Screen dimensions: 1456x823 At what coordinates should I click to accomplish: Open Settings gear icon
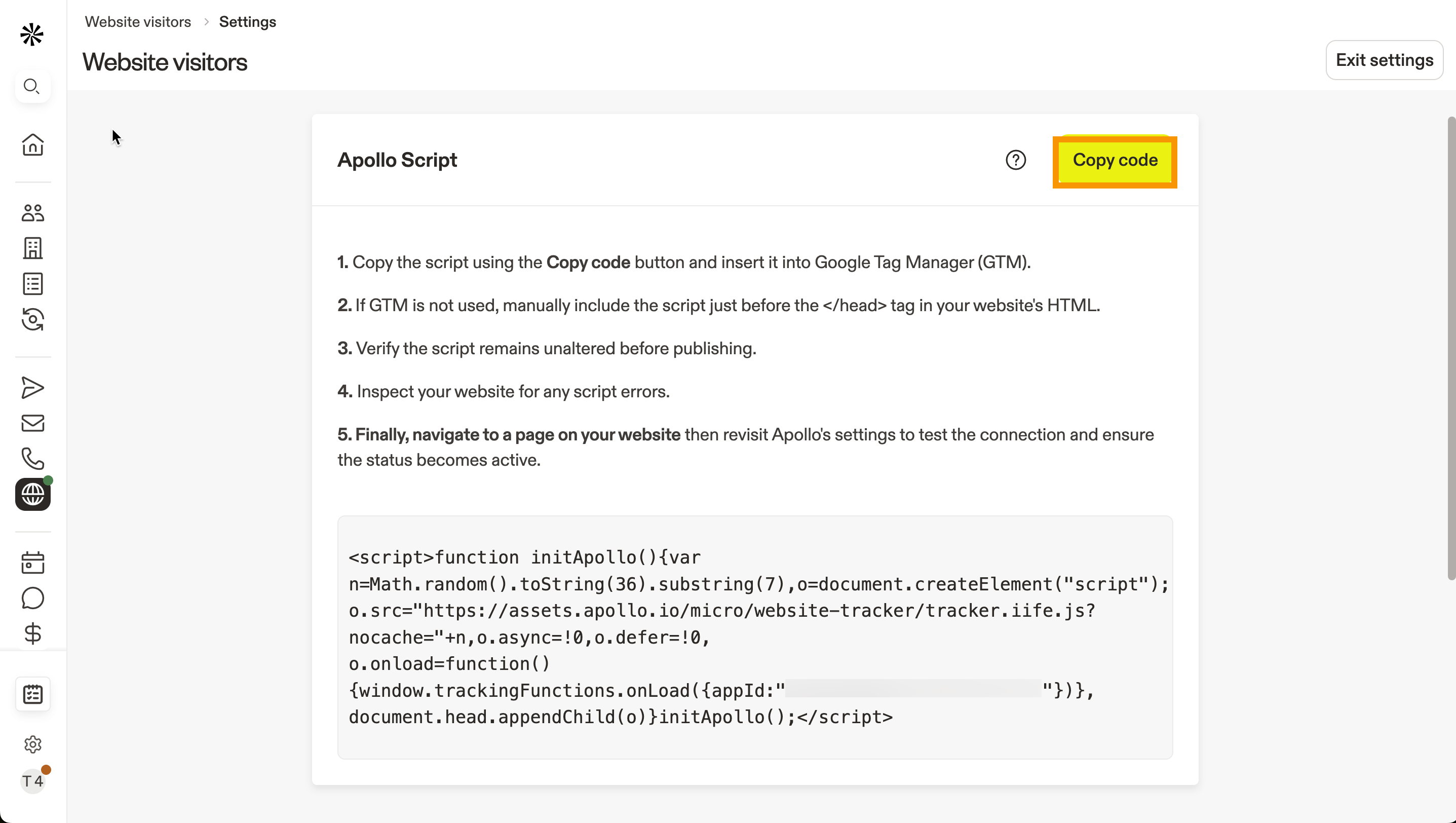pos(33,744)
